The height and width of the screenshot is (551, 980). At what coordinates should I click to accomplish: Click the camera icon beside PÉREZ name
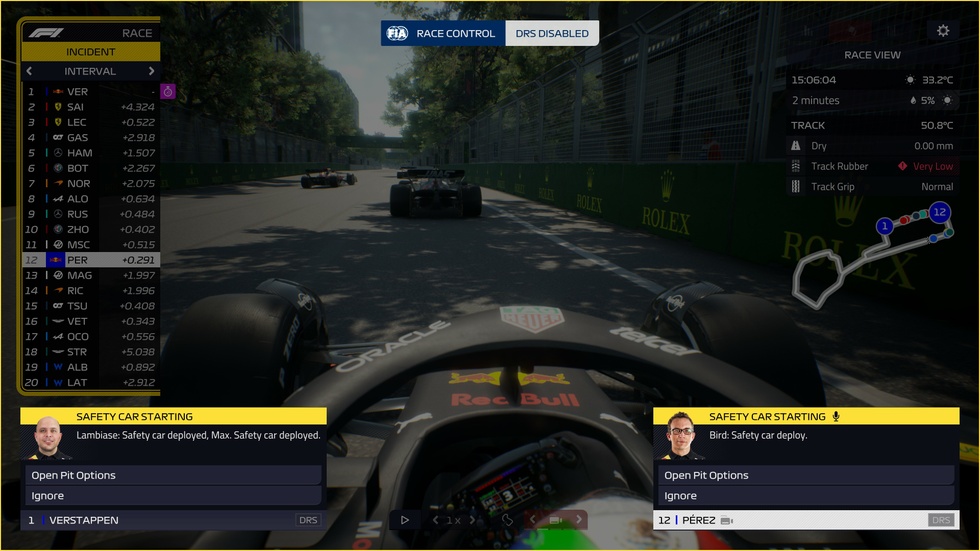727,520
